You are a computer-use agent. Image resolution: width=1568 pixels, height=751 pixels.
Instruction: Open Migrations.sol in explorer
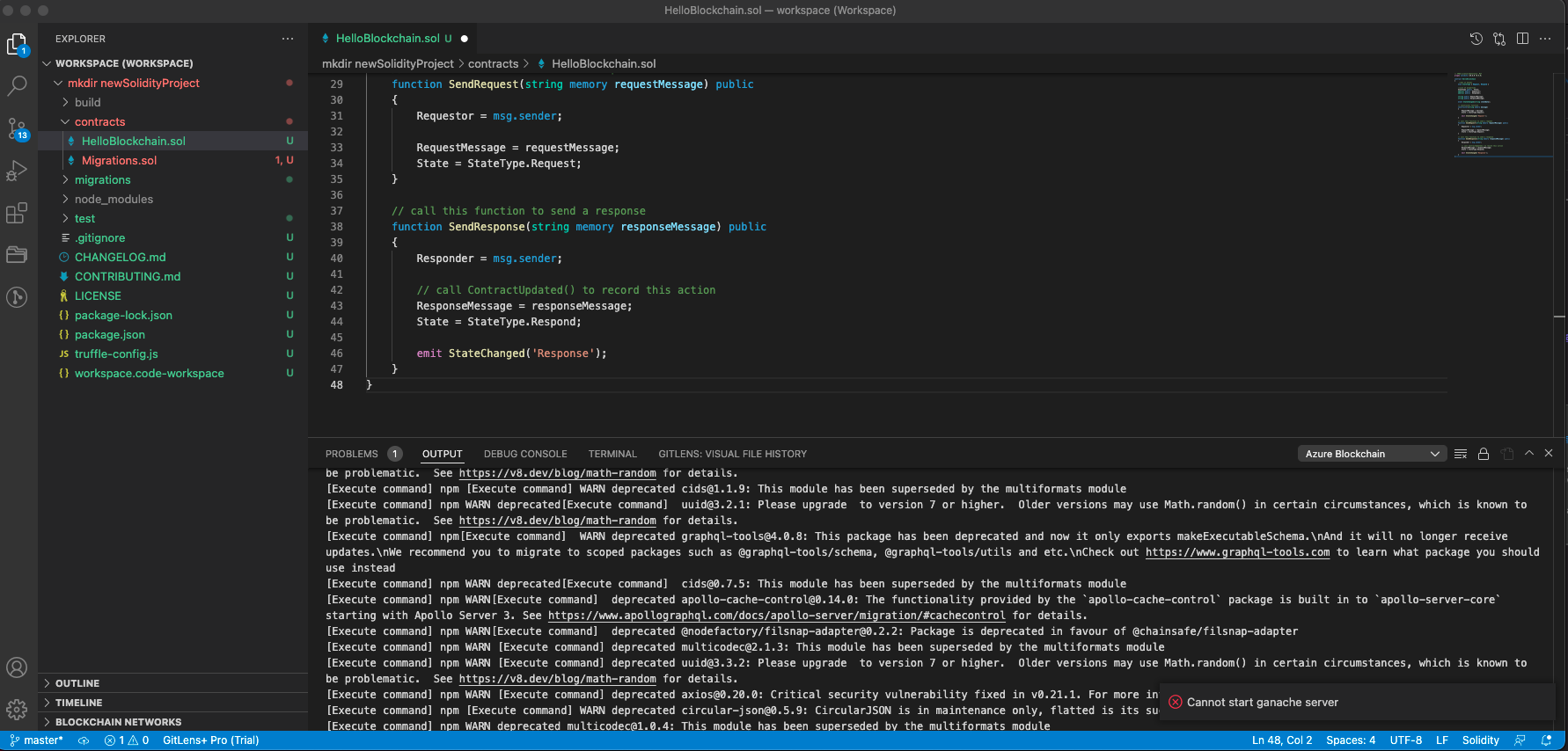[173, 160]
